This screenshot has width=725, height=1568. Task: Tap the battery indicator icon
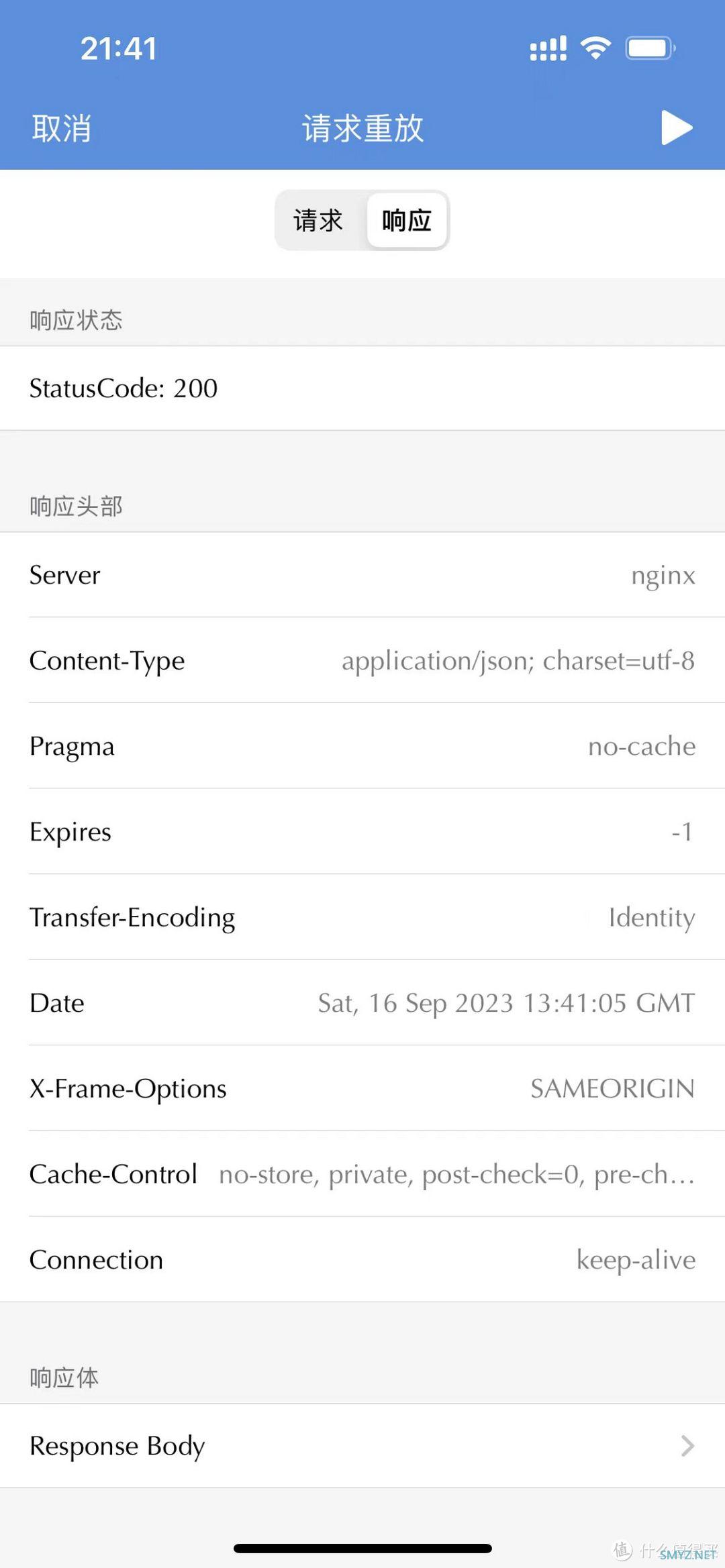coord(650,48)
